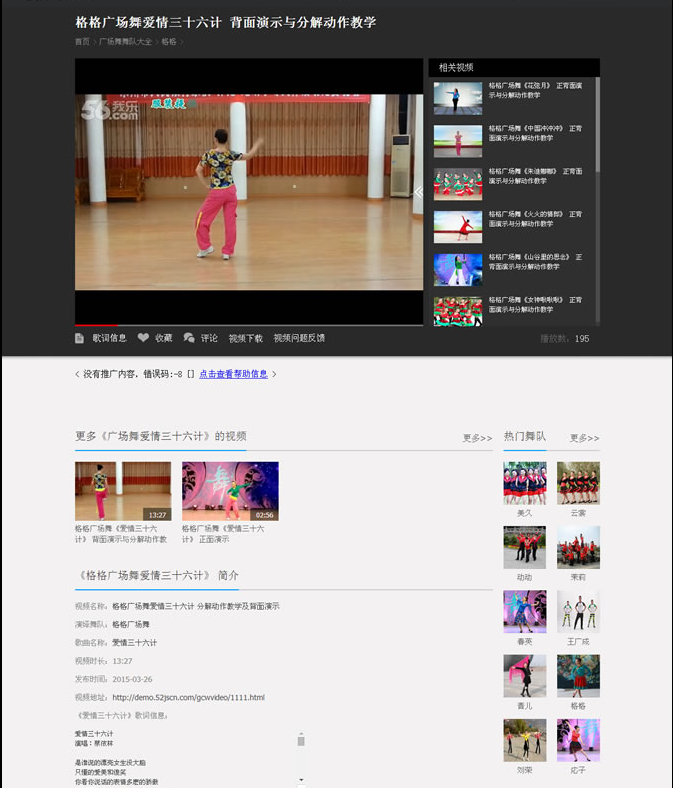Image resolution: width=673 pixels, height=788 pixels.
Task: Click the page title 格格广场舞爱情三十六计
Action: pyautogui.click(x=225, y=22)
